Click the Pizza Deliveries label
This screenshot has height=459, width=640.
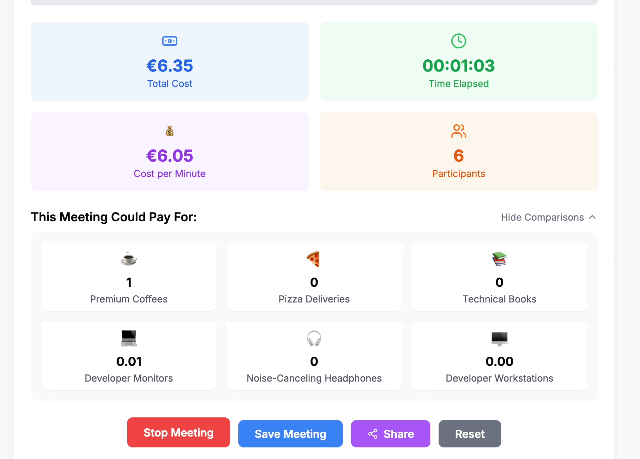[313, 299]
